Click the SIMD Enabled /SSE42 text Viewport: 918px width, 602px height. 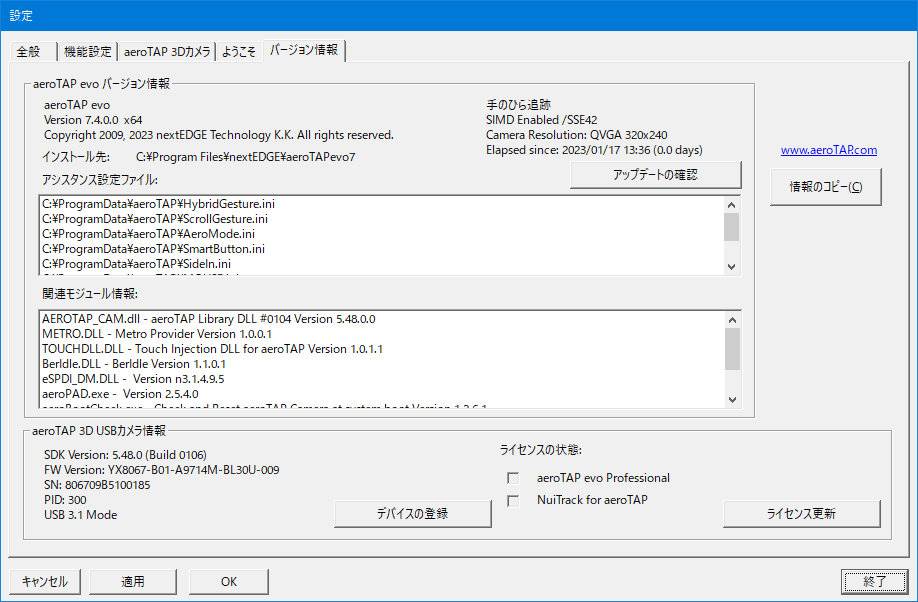coord(542,120)
